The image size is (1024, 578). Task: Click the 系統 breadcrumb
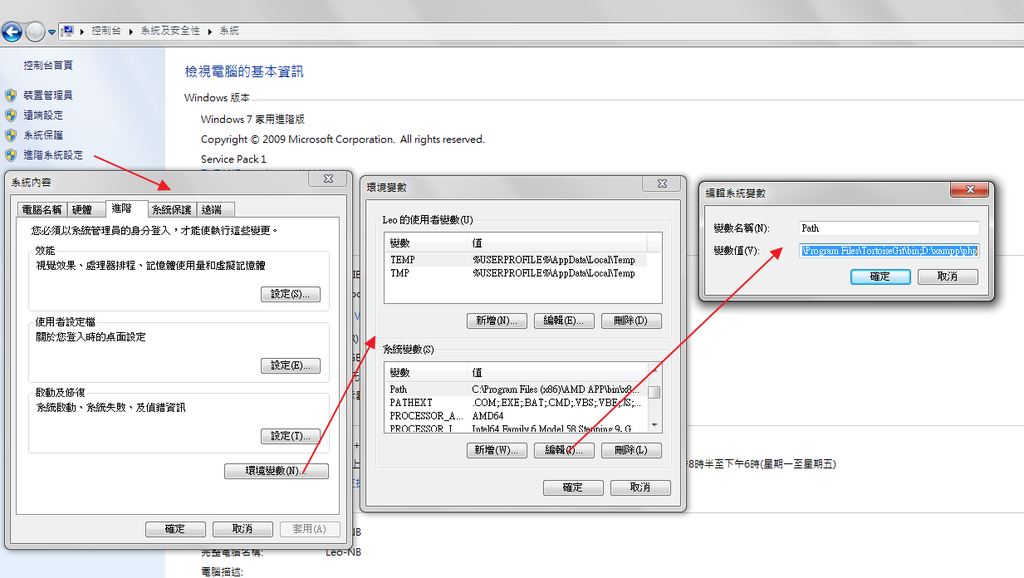[229, 31]
